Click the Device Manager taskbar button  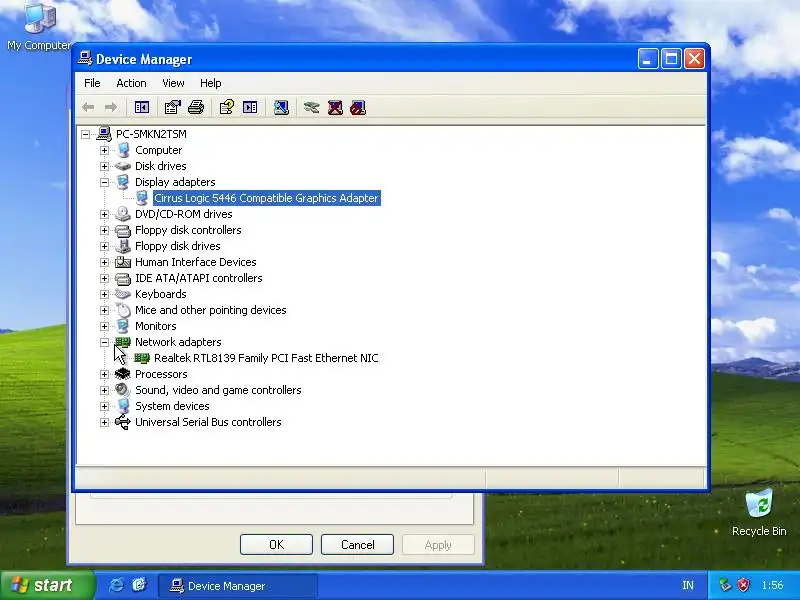[x=238, y=586]
